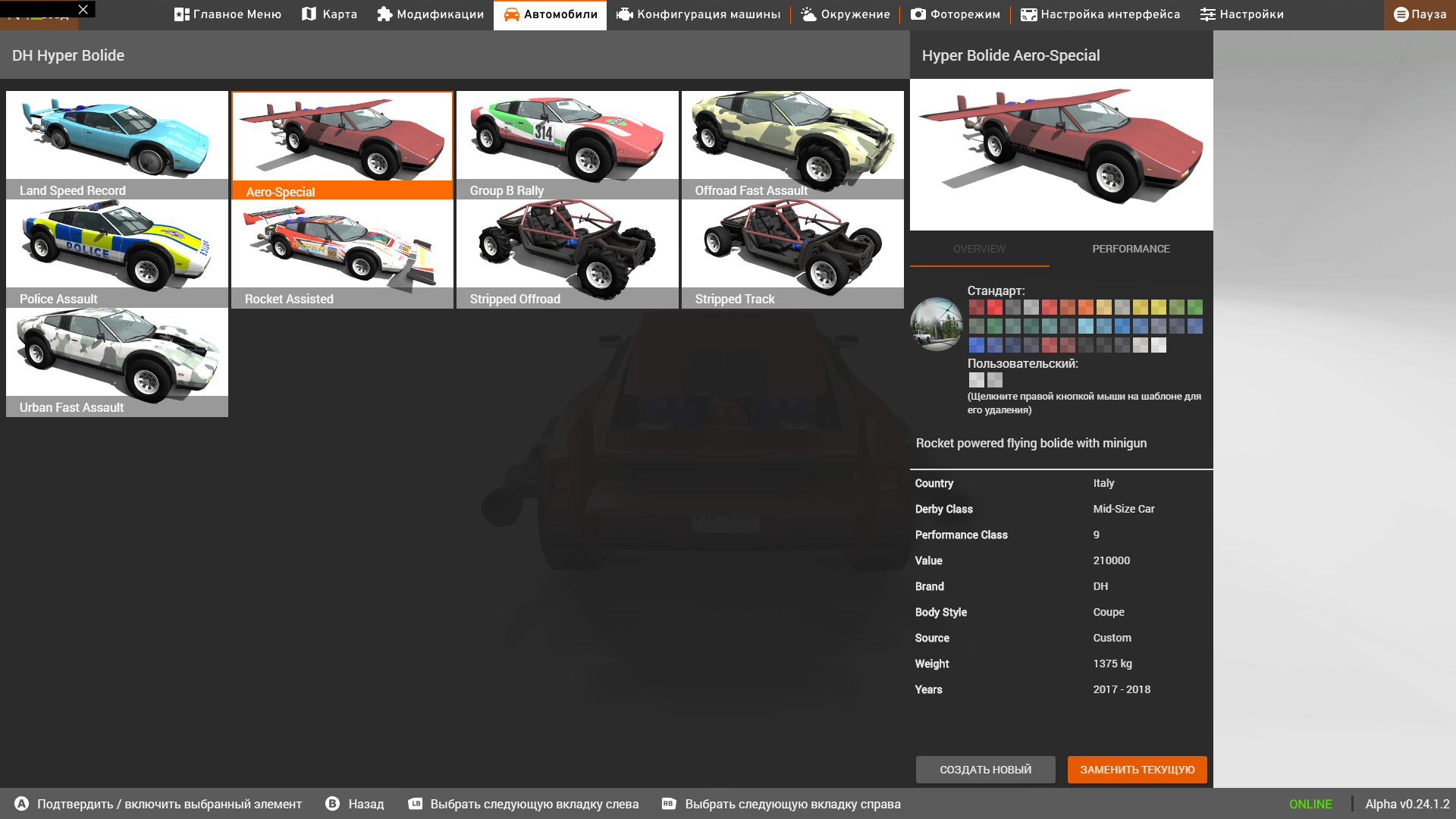
Task: Toggle the OVERVIEW tab view
Action: [x=979, y=248]
